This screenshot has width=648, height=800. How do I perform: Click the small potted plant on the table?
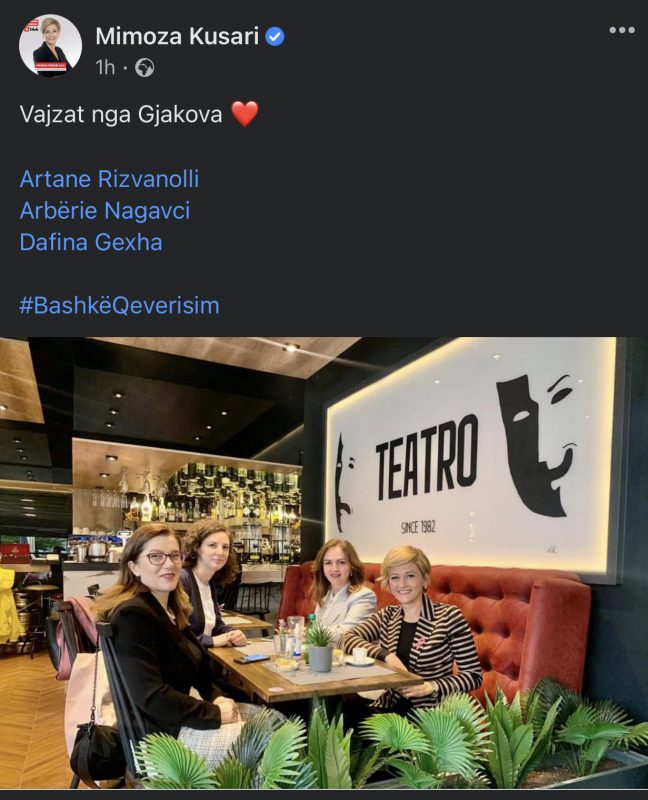pos(320,648)
